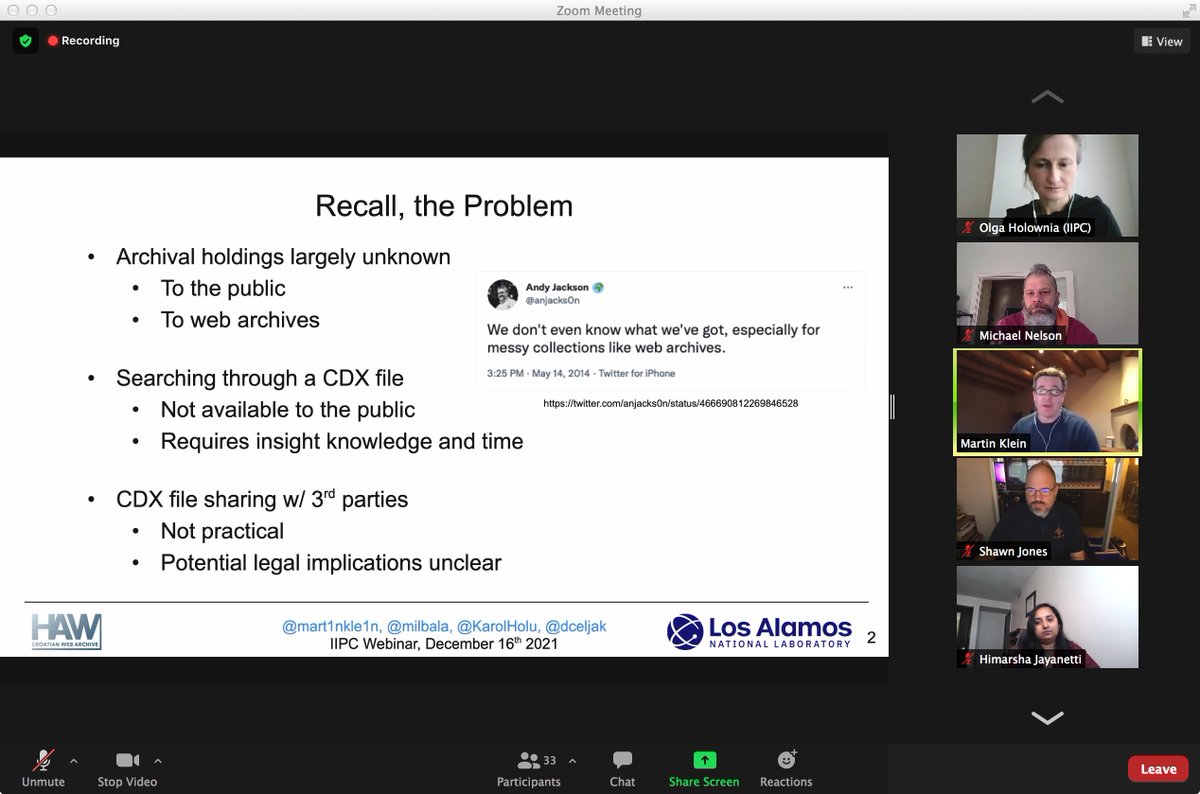Click the "Not practical" sub-bullet
Viewport: 1200px width, 794px height.
pos(222,531)
